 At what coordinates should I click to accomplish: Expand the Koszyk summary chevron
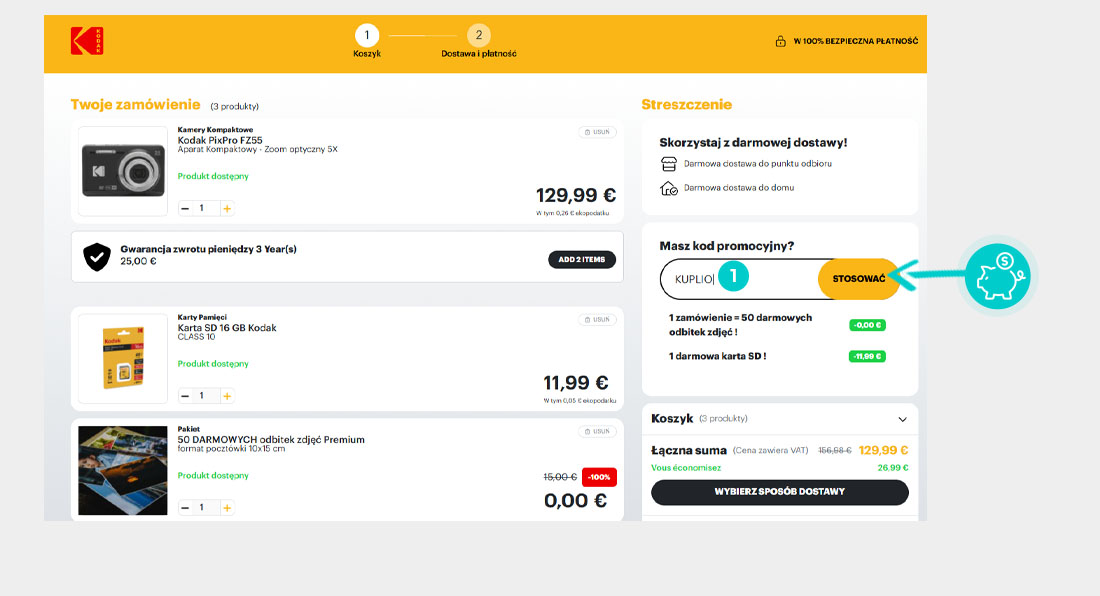click(x=902, y=419)
